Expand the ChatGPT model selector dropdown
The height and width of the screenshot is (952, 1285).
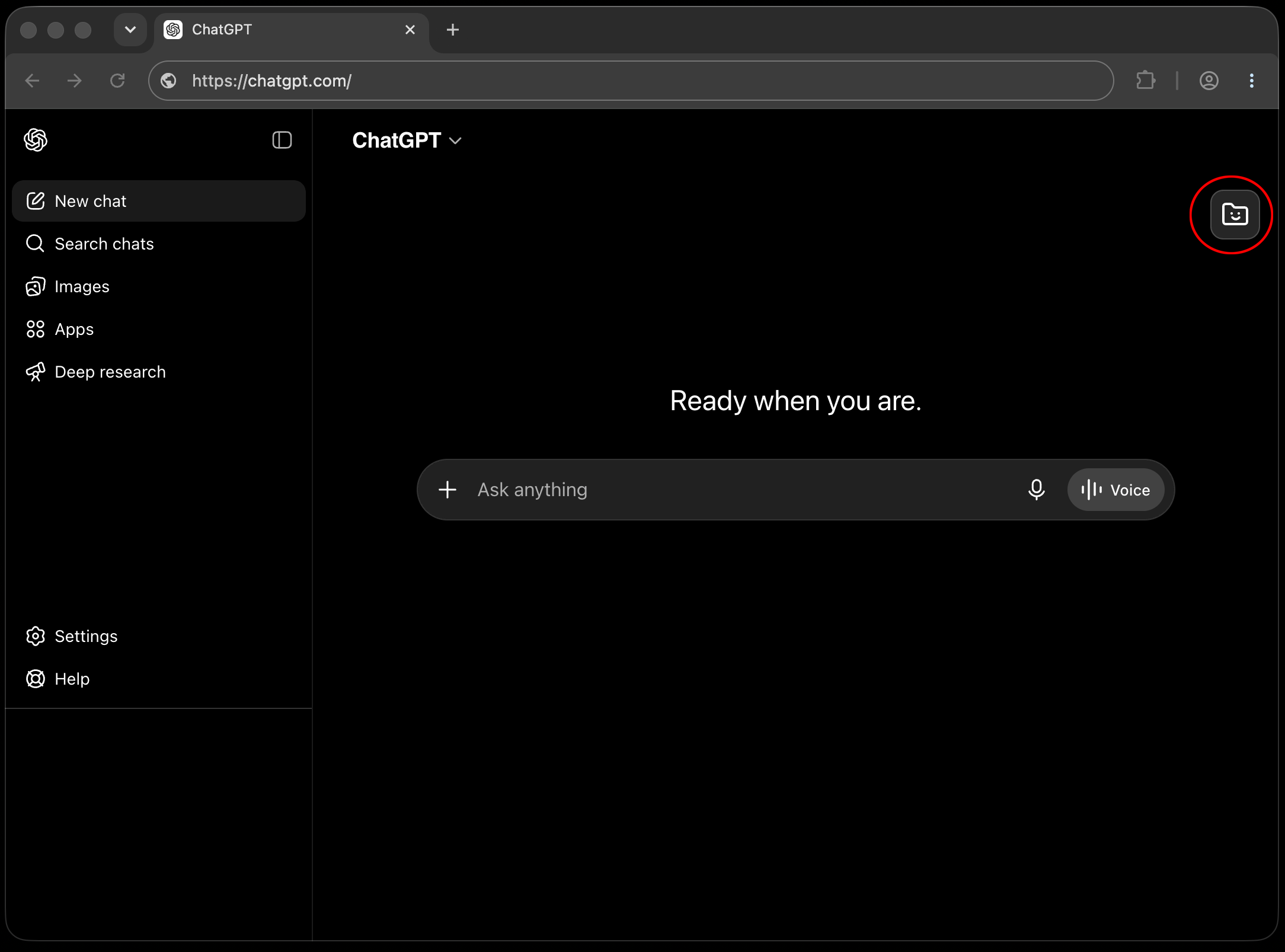coord(407,140)
